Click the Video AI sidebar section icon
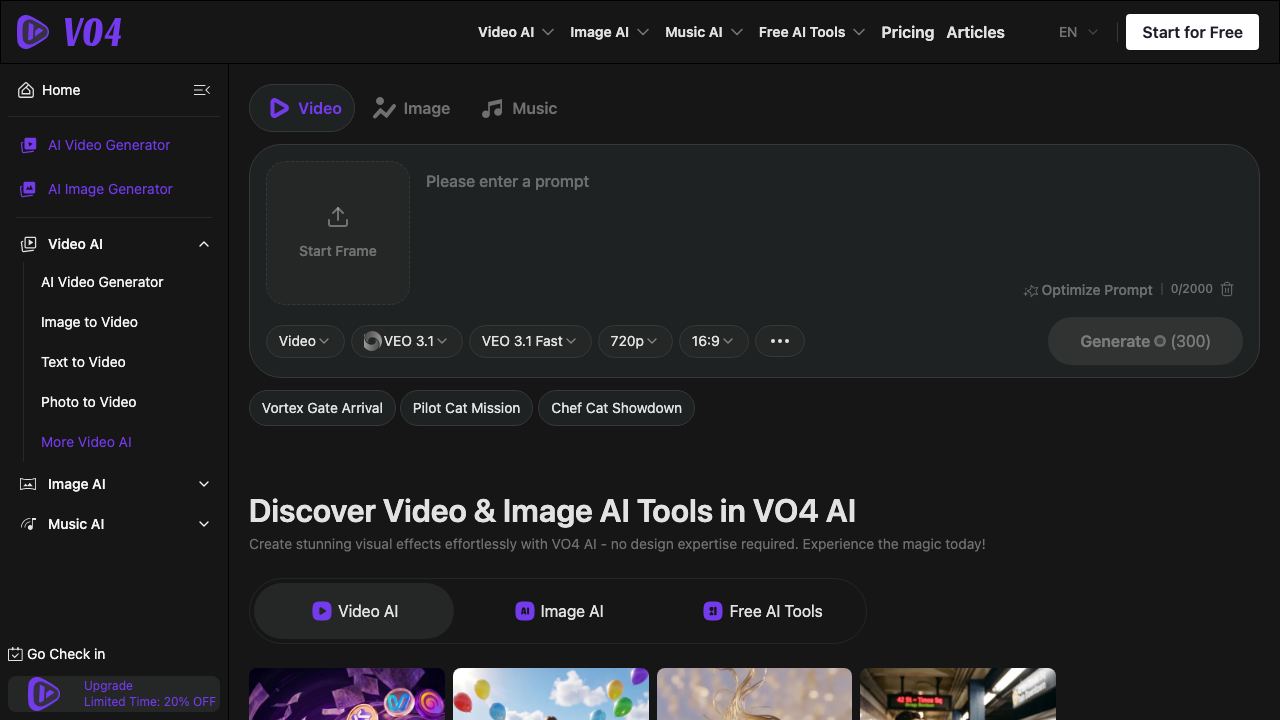 pyautogui.click(x=29, y=244)
